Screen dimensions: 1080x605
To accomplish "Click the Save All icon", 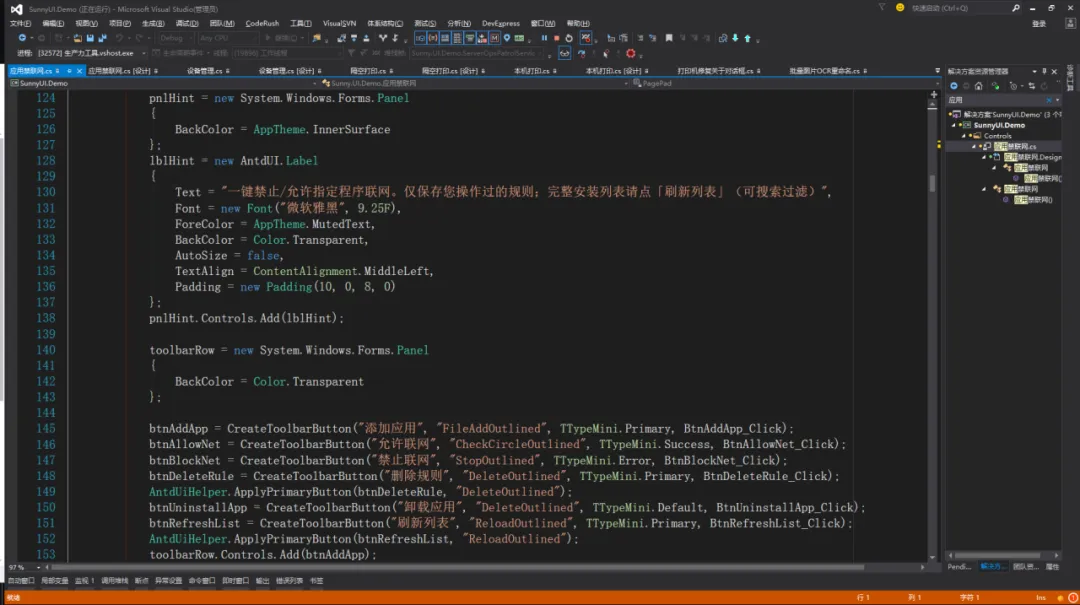I will point(103,39).
